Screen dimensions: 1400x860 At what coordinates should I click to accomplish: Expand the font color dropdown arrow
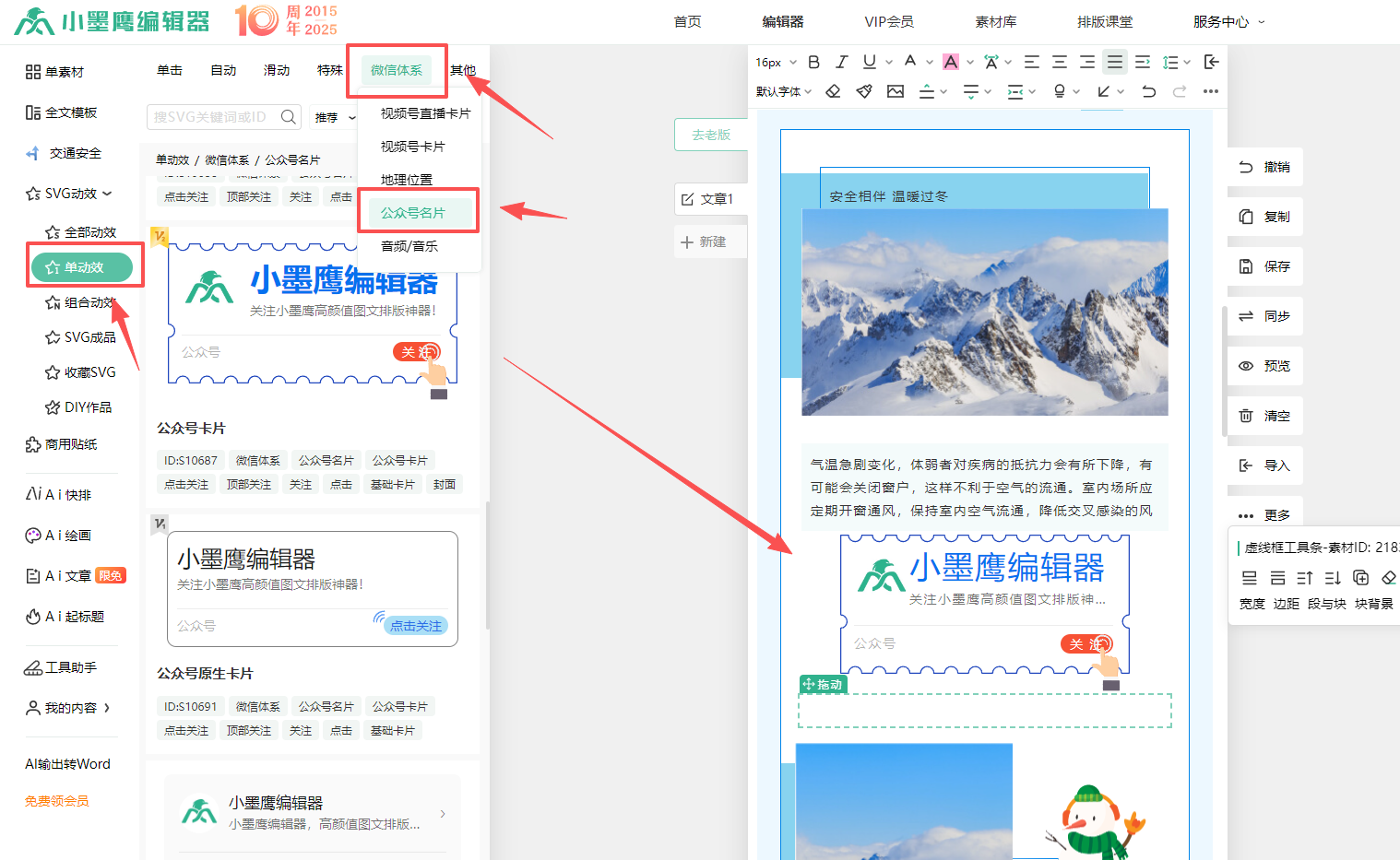pyautogui.click(x=930, y=63)
